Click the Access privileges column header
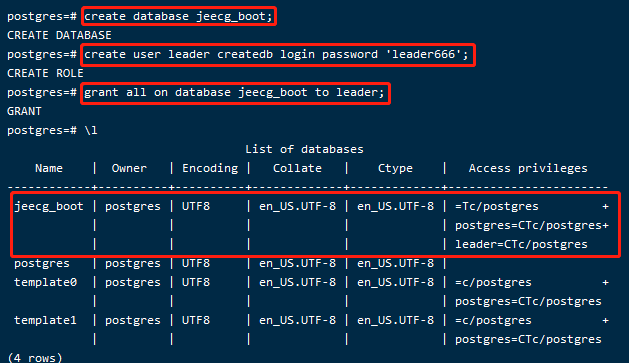 point(528,168)
